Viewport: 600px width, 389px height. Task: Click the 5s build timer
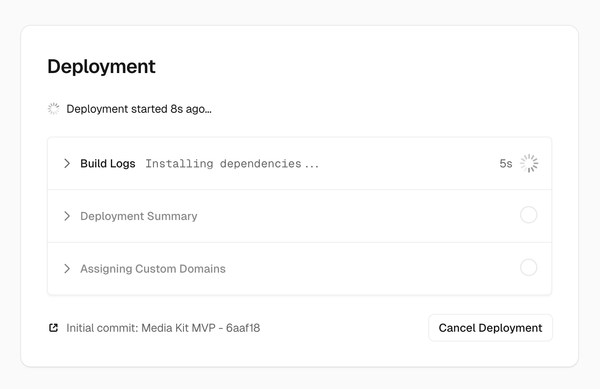coord(505,164)
